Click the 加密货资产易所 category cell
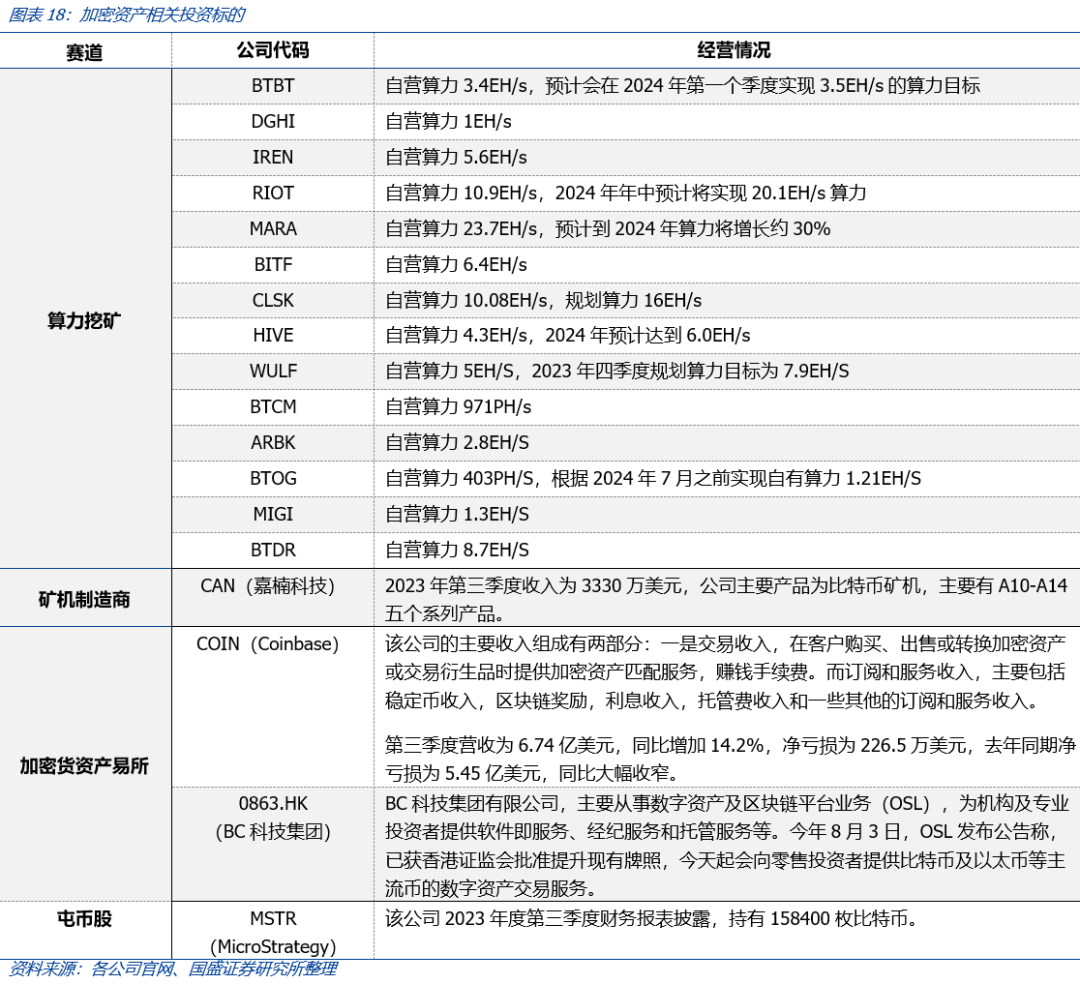The image size is (1080, 984). tap(84, 766)
